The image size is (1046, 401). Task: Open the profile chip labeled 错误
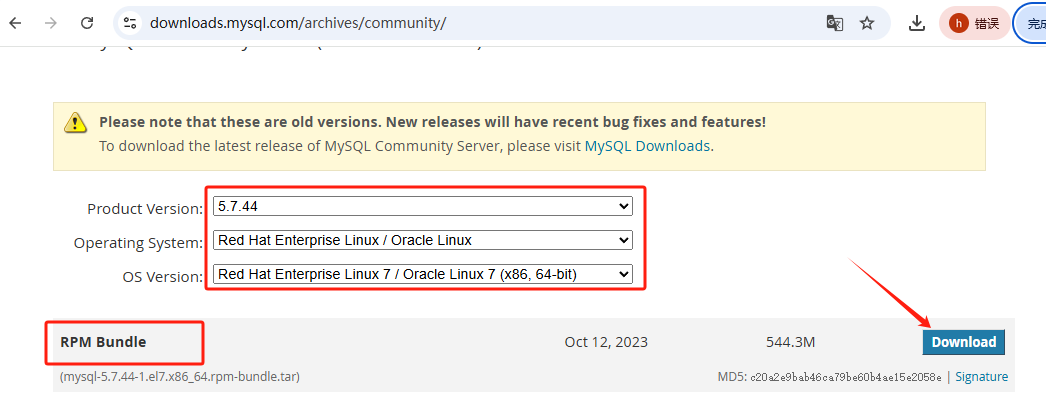pyautogui.click(x=974, y=23)
